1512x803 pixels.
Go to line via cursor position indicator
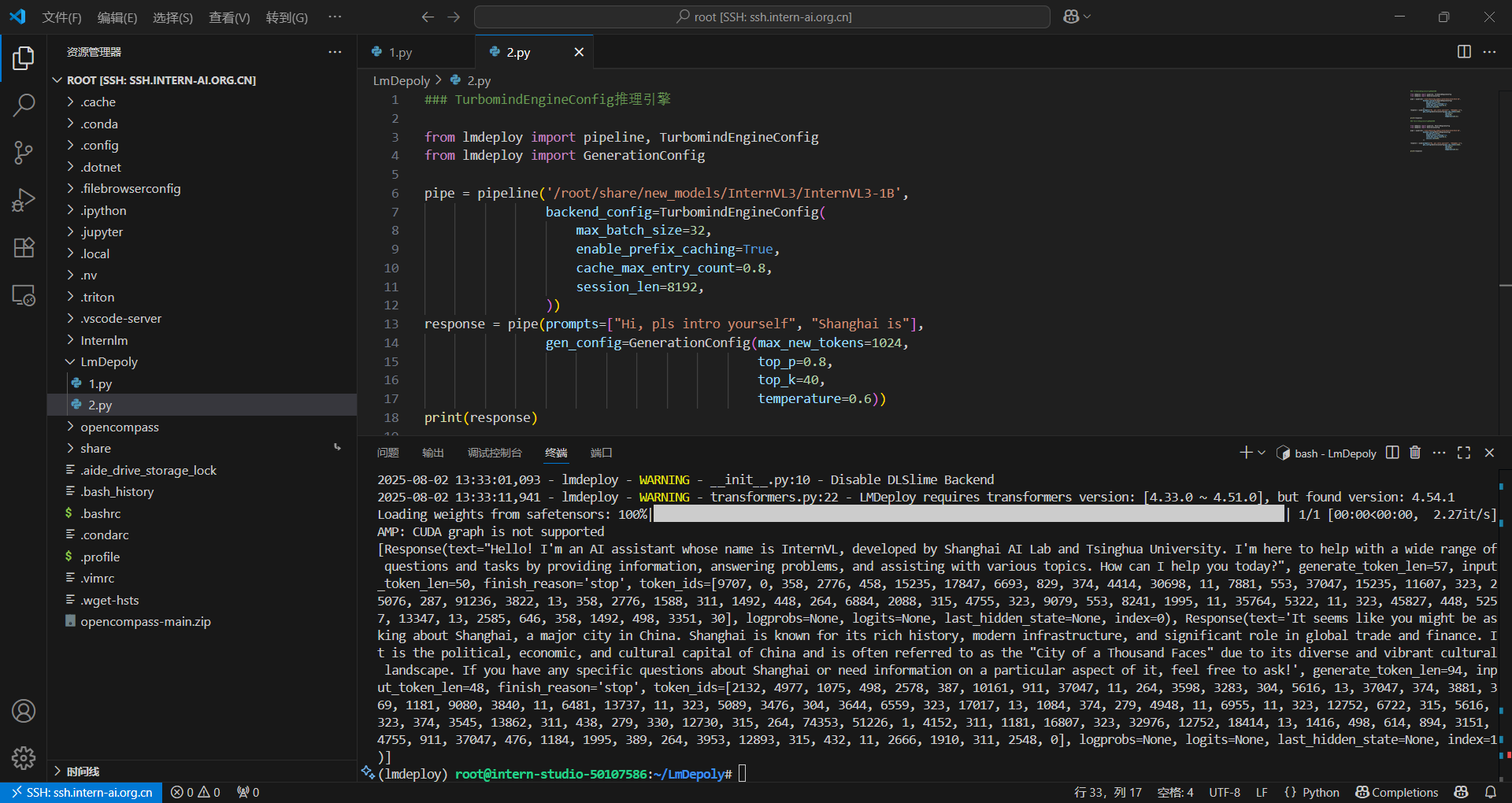coord(1107,792)
